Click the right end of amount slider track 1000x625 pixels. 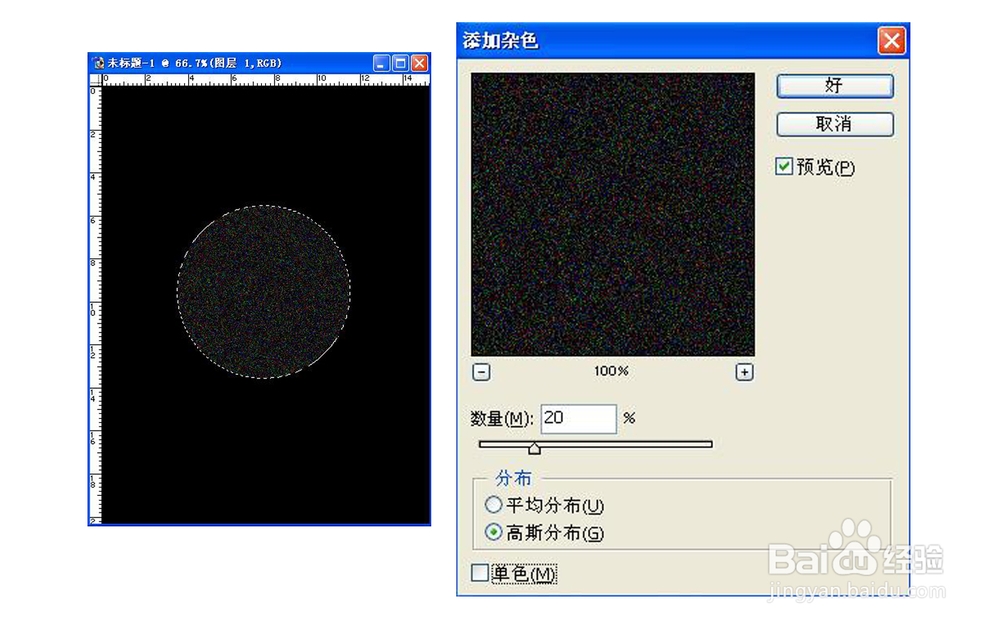[x=708, y=444]
